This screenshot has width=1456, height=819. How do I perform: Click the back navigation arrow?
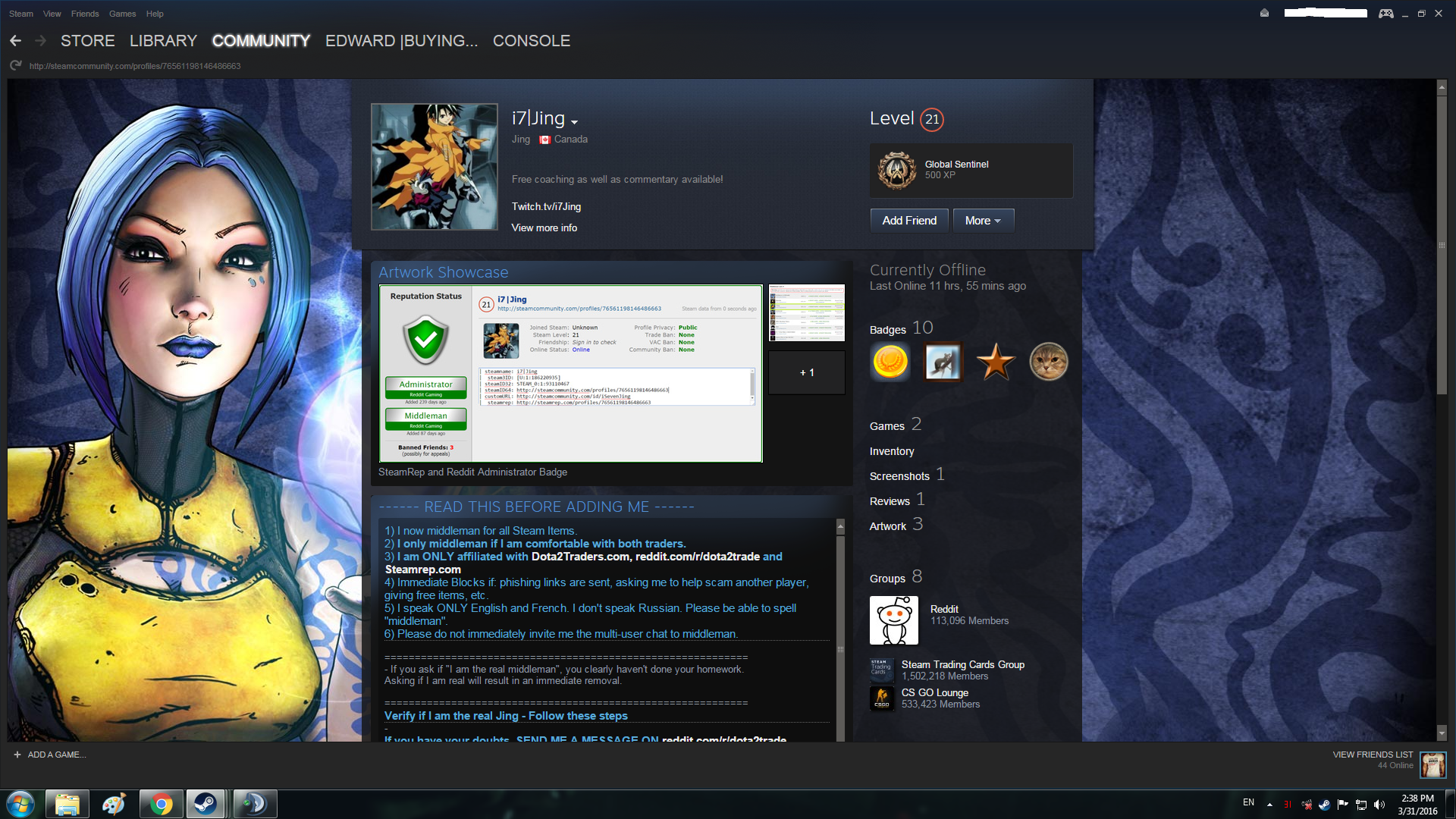pos(15,41)
